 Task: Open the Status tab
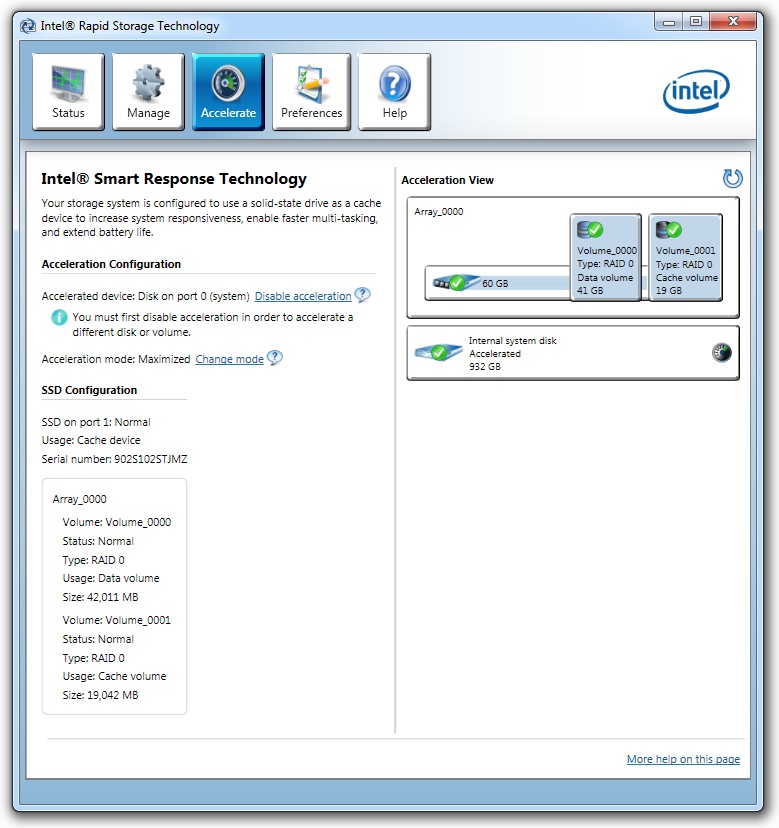coord(69,92)
